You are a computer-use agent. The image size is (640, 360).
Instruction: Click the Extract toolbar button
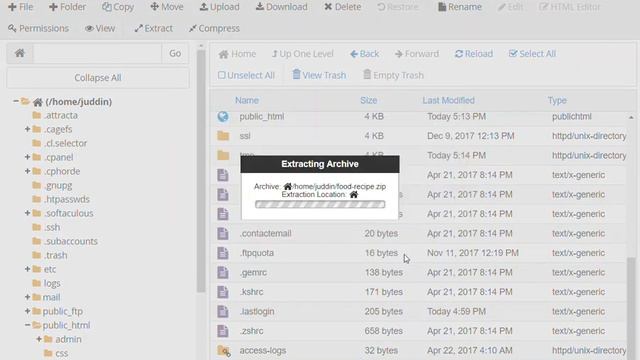click(x=153, y=28)
